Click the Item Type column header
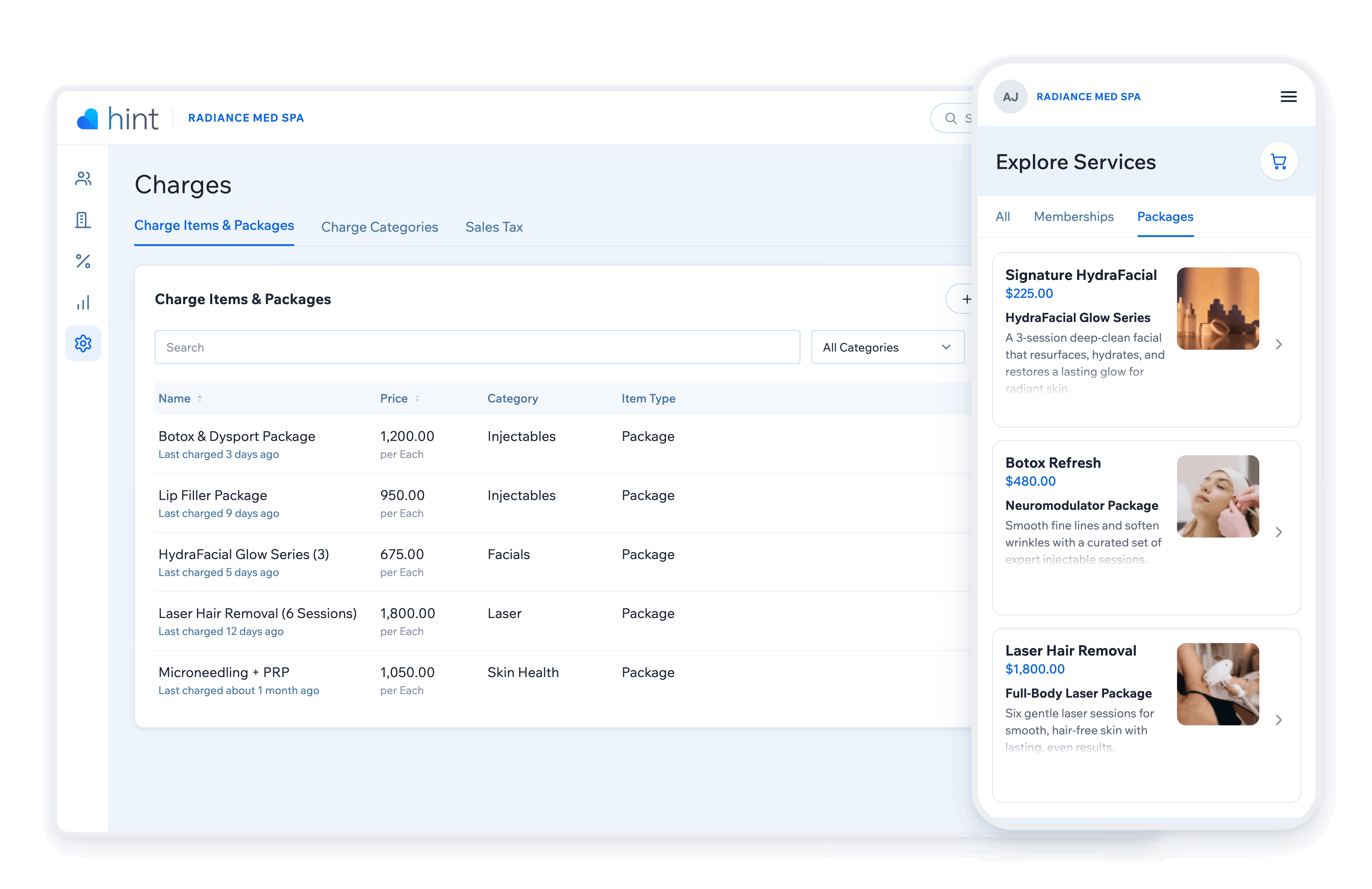This screenshot has width=1372, height=889. [648, 398]
